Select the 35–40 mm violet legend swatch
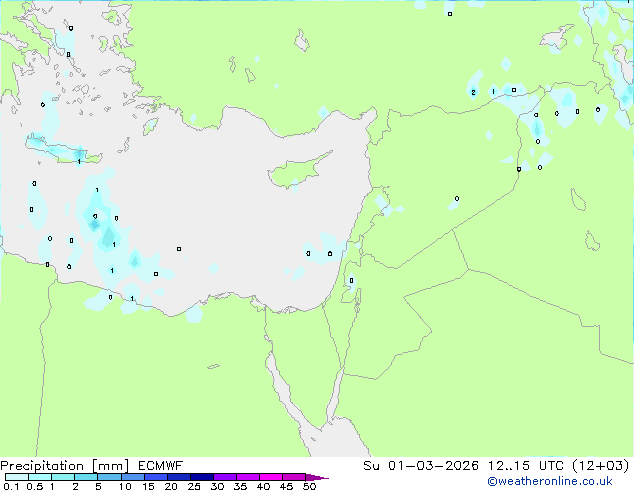Image resolution: width=634 pixels, height=490 pixels. [247, 477]
